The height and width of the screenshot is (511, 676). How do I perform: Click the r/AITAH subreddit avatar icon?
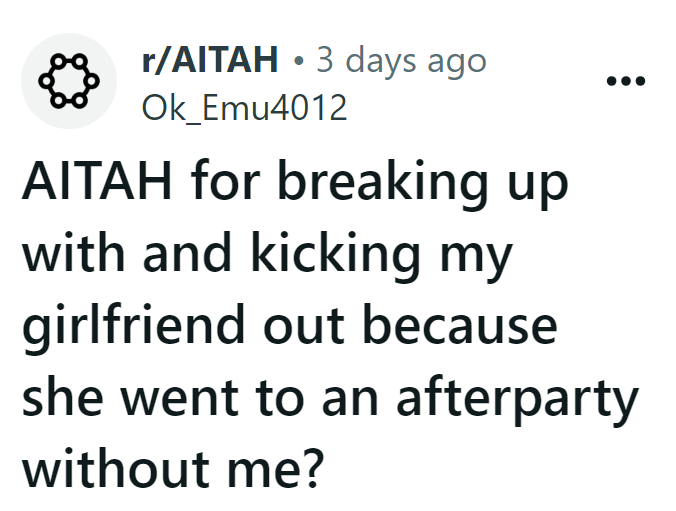coord(68,80)
